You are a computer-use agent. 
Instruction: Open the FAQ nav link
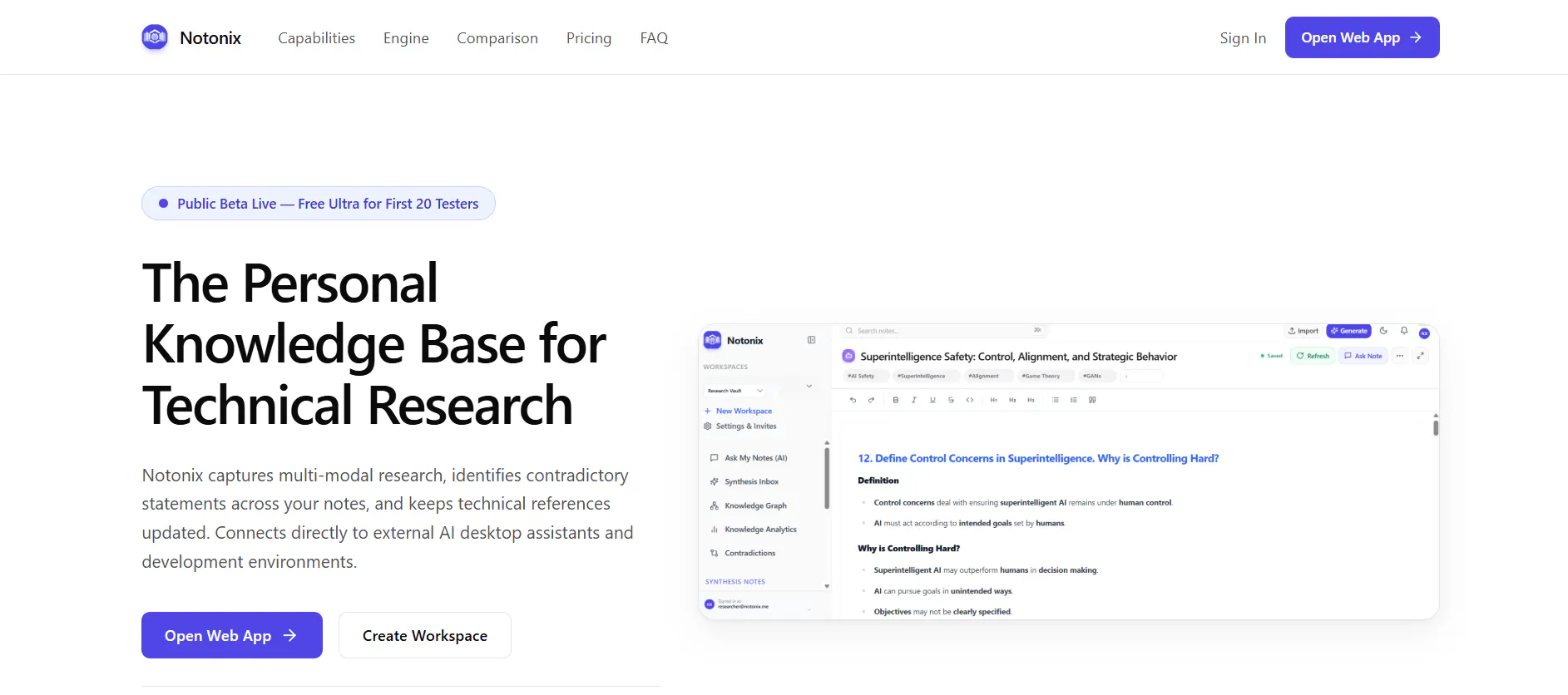point(654,38)
